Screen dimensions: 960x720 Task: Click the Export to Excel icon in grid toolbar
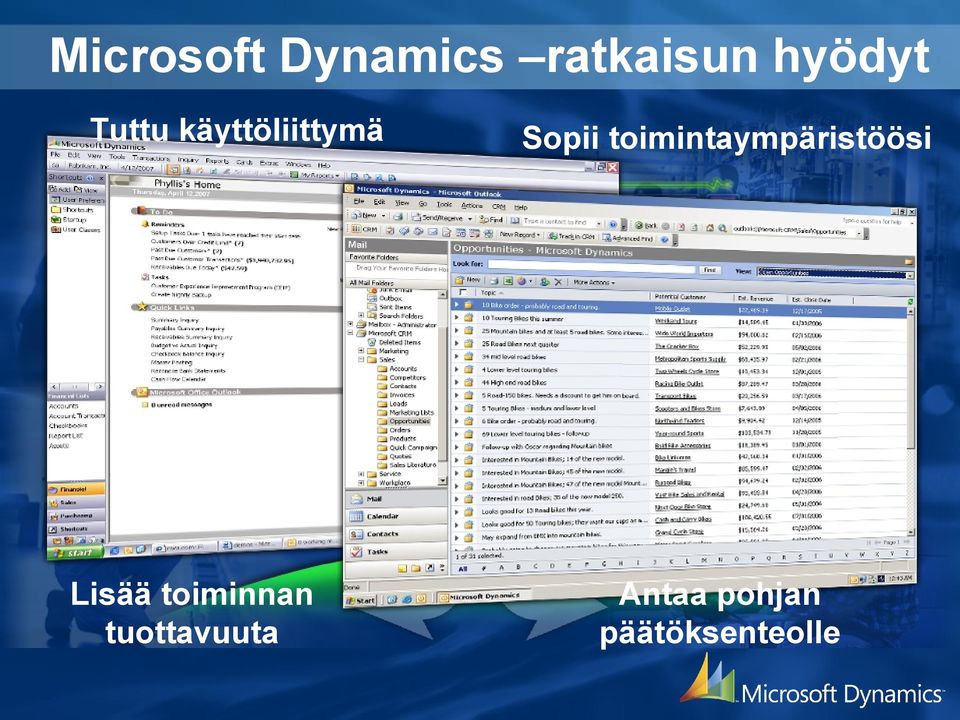click(x=508, y=281)
